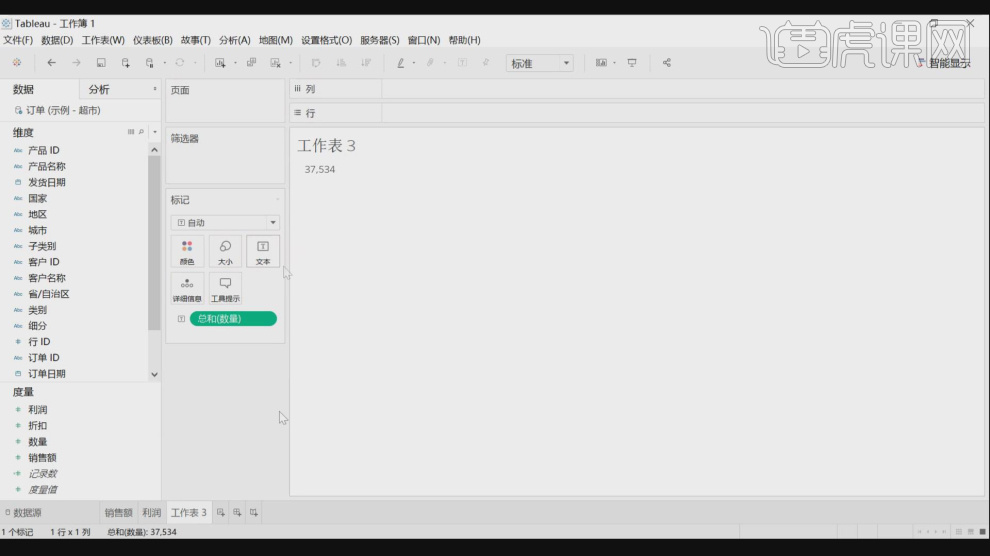Open dropdown arrow next to highlight icon
This screenshot has width=990, height=556.
pyautogui.click(x=414, y=62)
